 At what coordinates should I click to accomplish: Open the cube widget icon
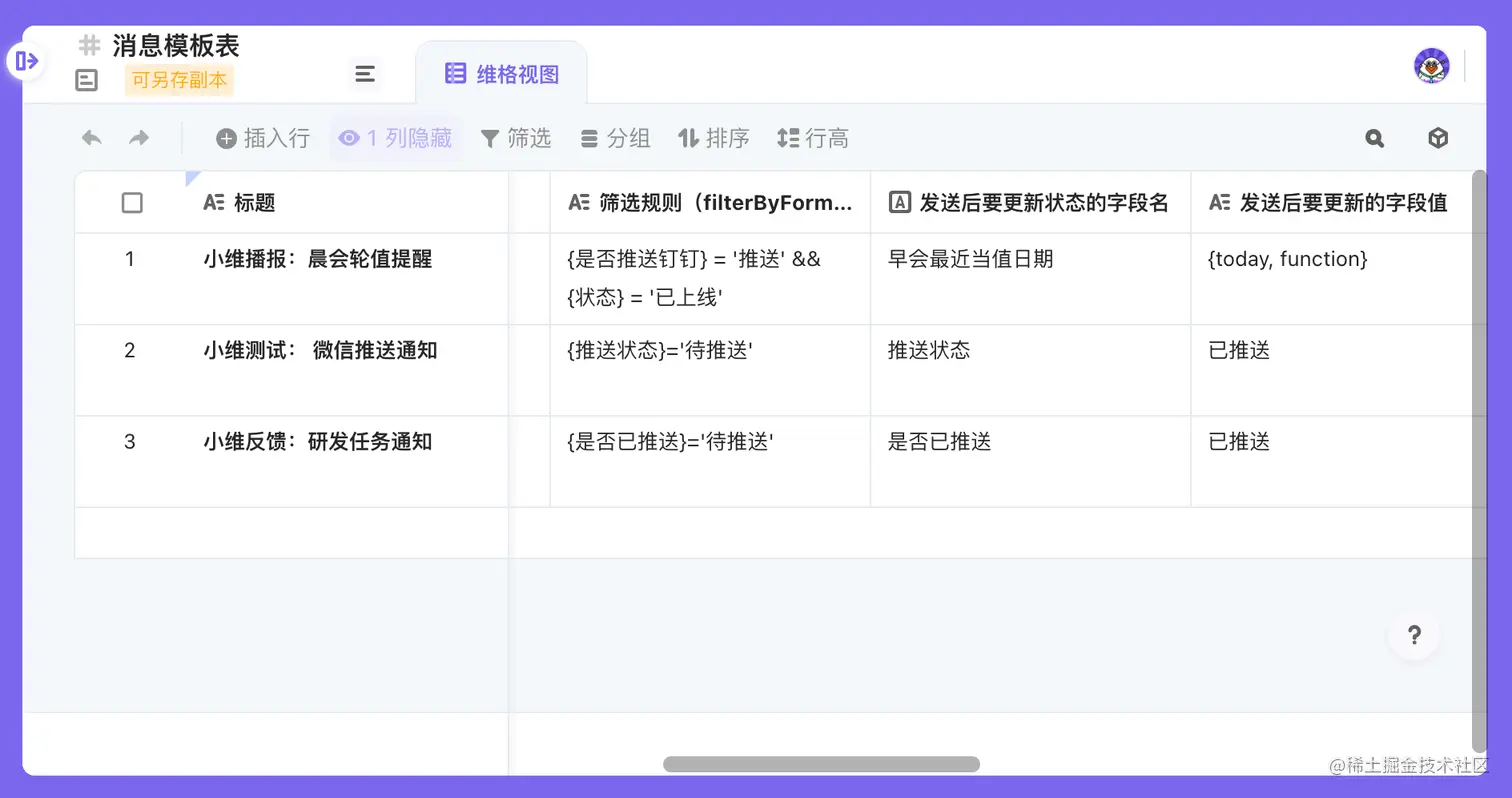point(1438,139)
